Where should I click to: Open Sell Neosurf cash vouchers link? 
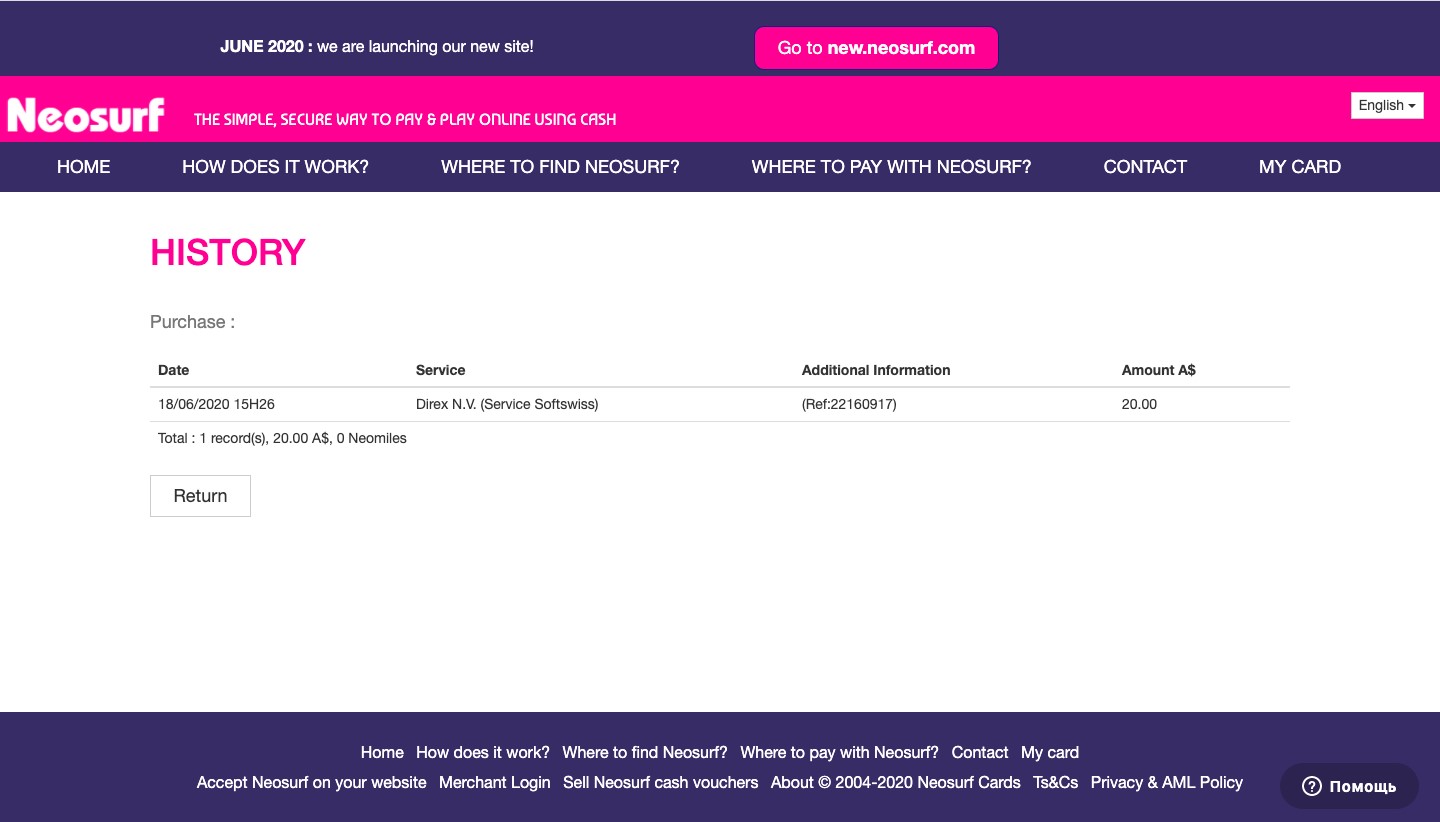coord(660,782)
